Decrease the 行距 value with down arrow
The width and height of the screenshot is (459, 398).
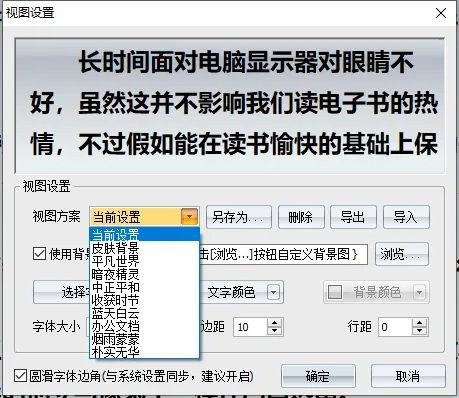pos(420,331)
